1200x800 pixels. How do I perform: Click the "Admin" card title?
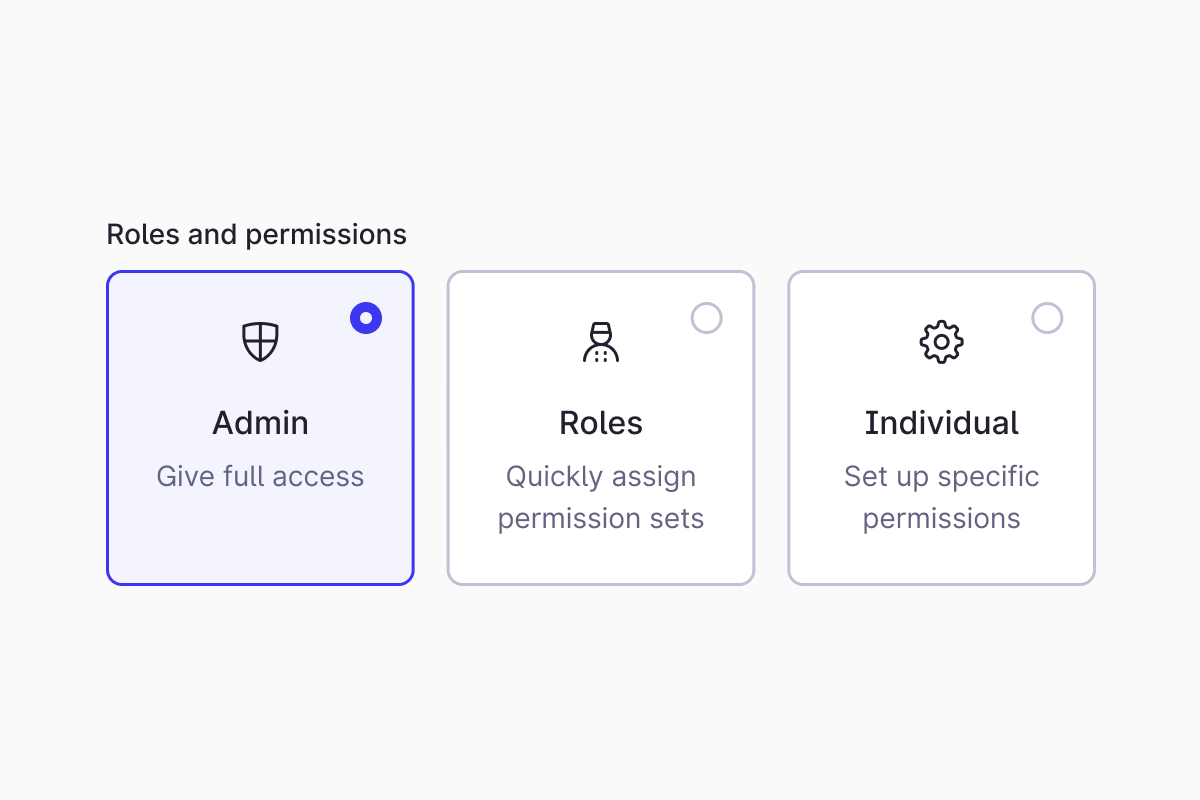260,423
